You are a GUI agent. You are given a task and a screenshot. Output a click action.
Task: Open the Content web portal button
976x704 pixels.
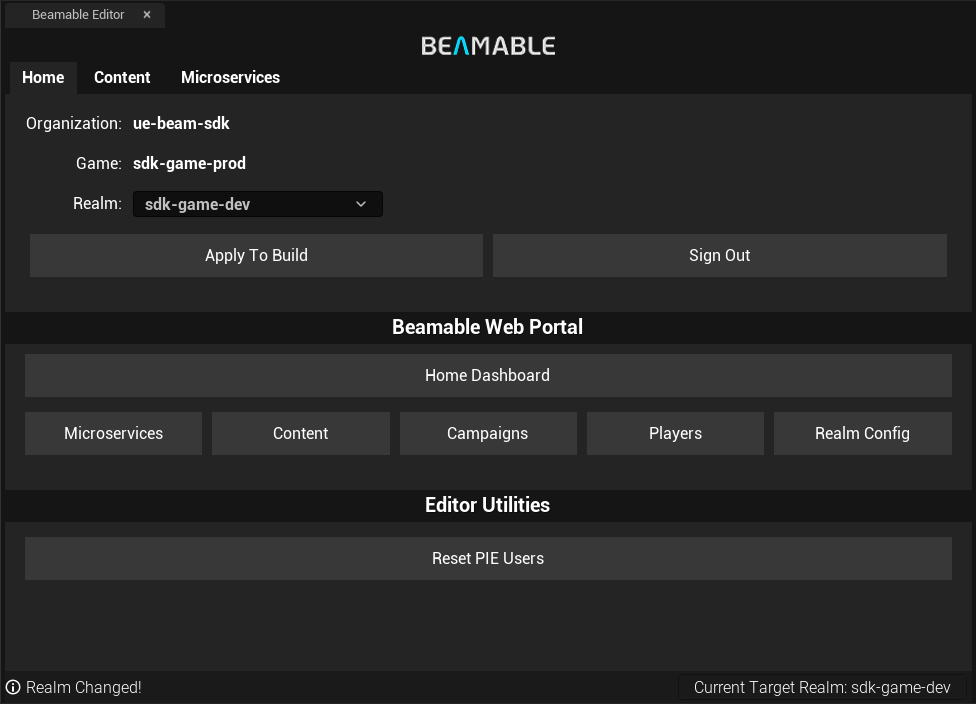coord(301,433)
